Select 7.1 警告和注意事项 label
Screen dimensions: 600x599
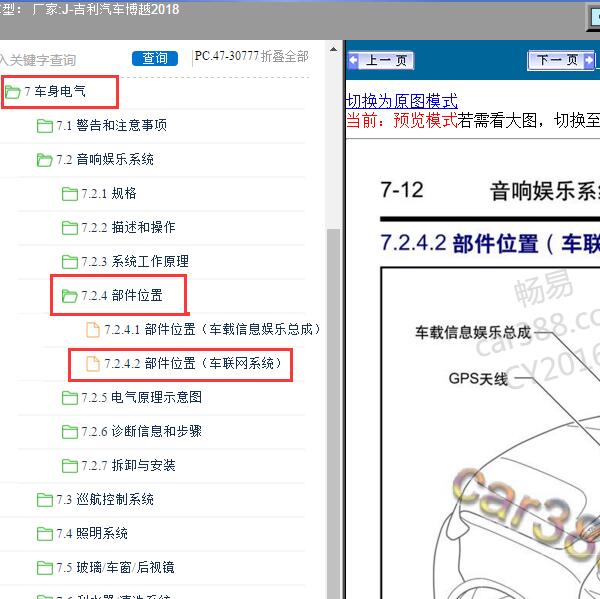coord(112,125)
